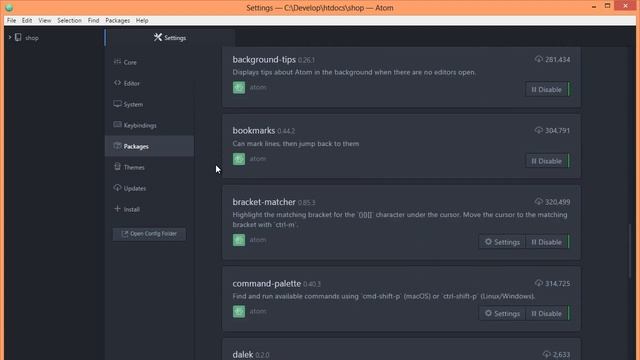Click the atom author link under background-tips

pyautogui.click(x=258, y=87)
